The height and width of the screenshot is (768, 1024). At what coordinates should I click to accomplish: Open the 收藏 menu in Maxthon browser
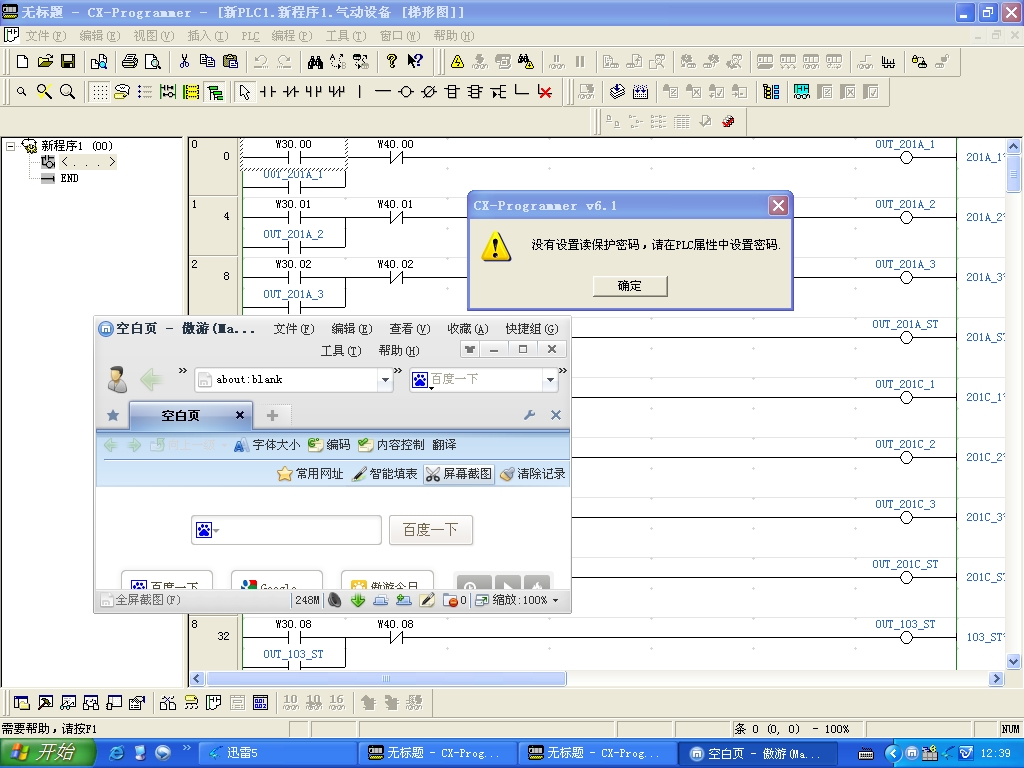coord(467,329)
